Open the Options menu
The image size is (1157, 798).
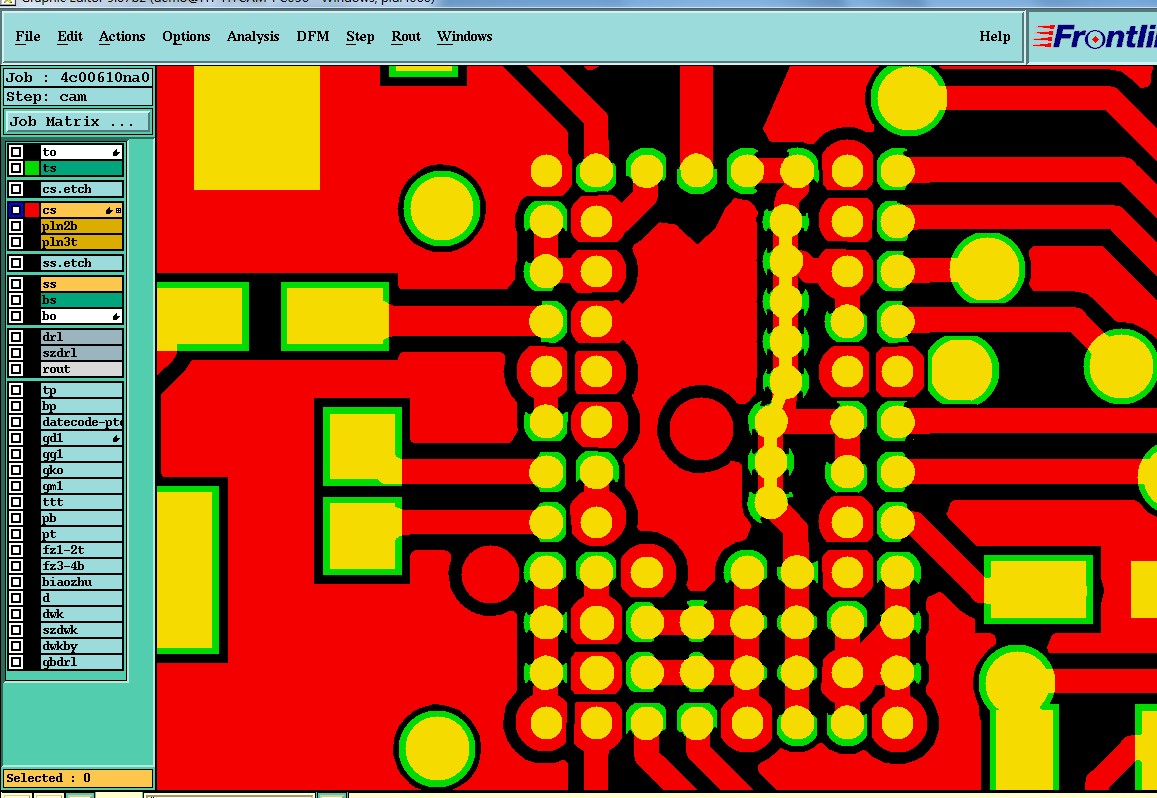[x=186, y=36]
